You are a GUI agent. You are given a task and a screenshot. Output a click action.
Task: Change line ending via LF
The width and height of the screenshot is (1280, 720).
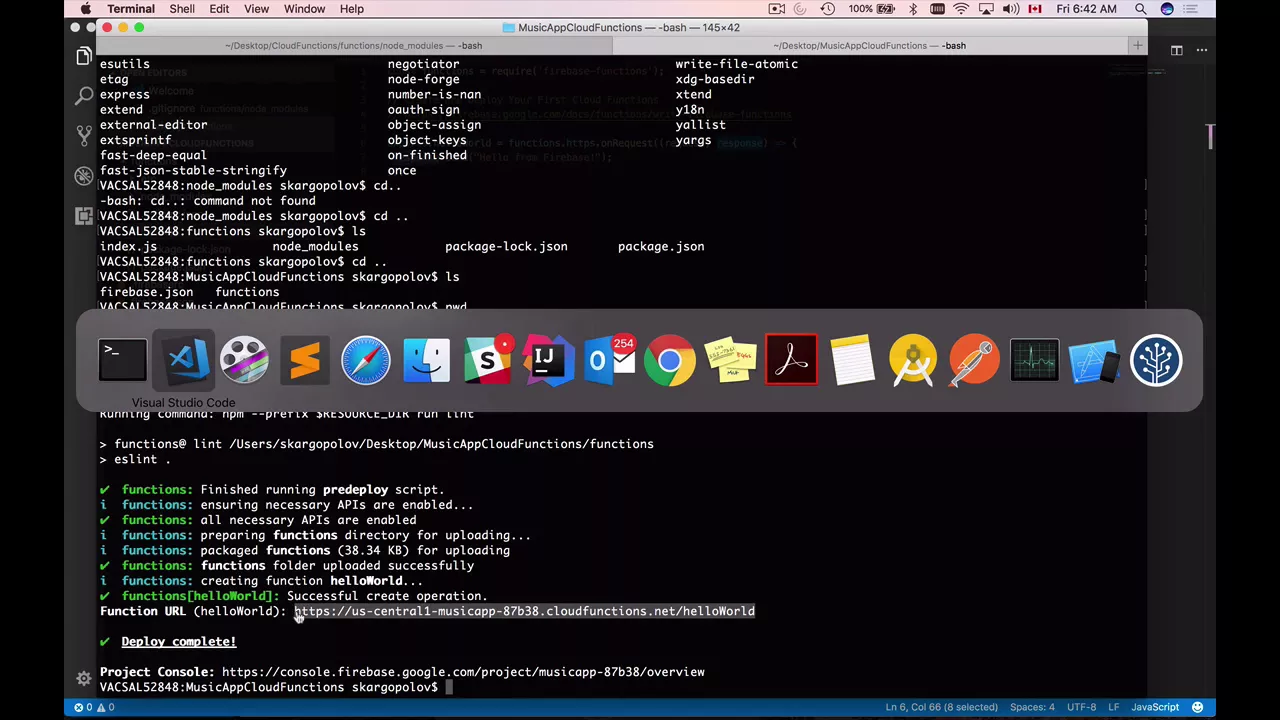click(x=1113, y=707)
